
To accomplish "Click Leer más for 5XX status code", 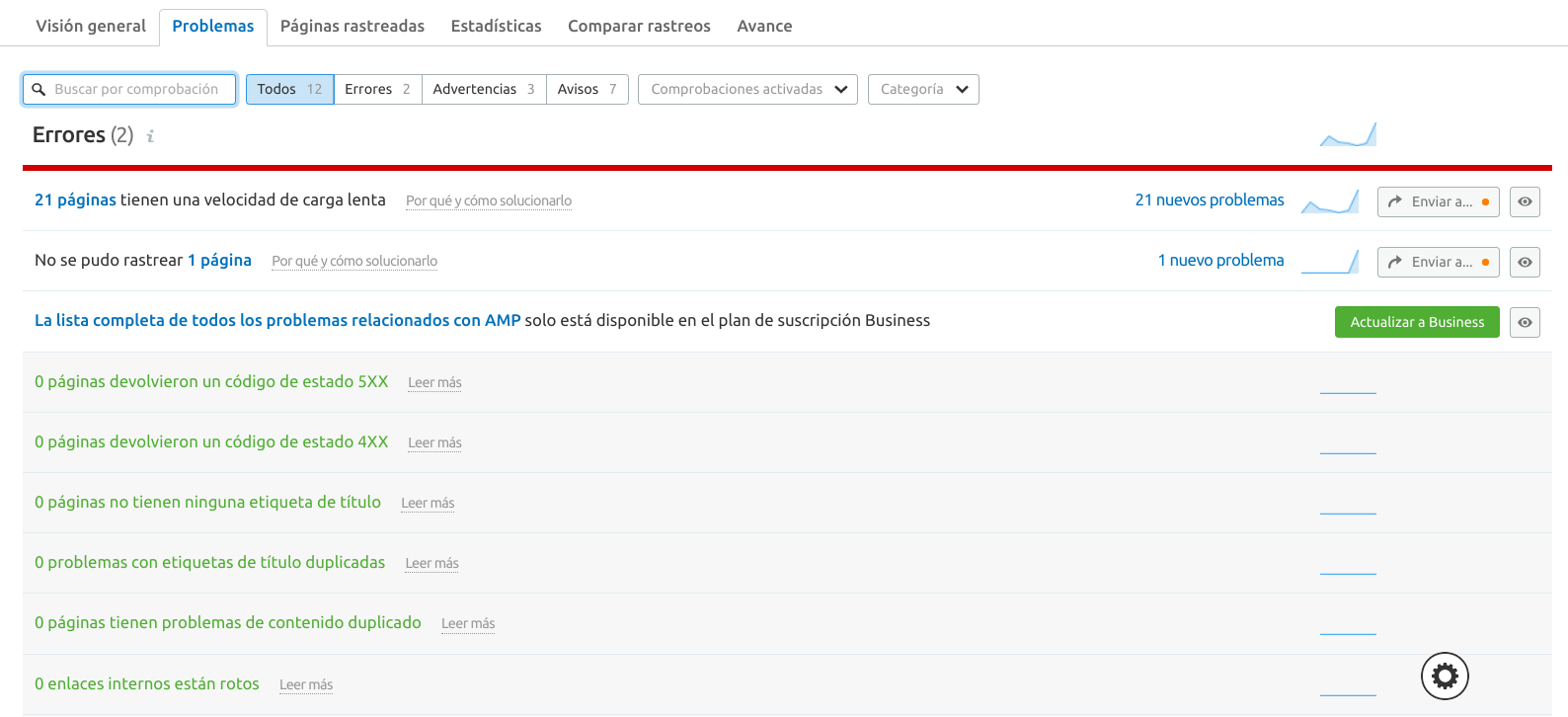I will 434,382.
